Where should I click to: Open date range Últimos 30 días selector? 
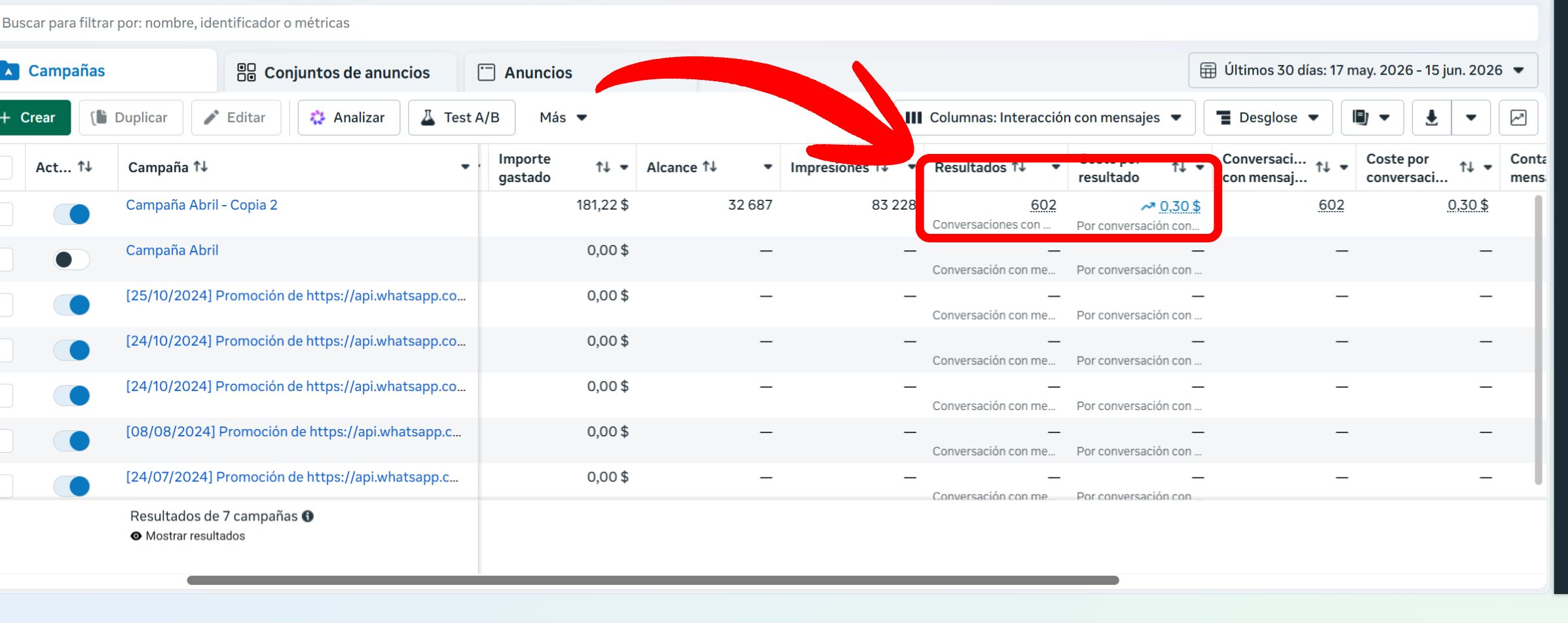pos(1363,70)
